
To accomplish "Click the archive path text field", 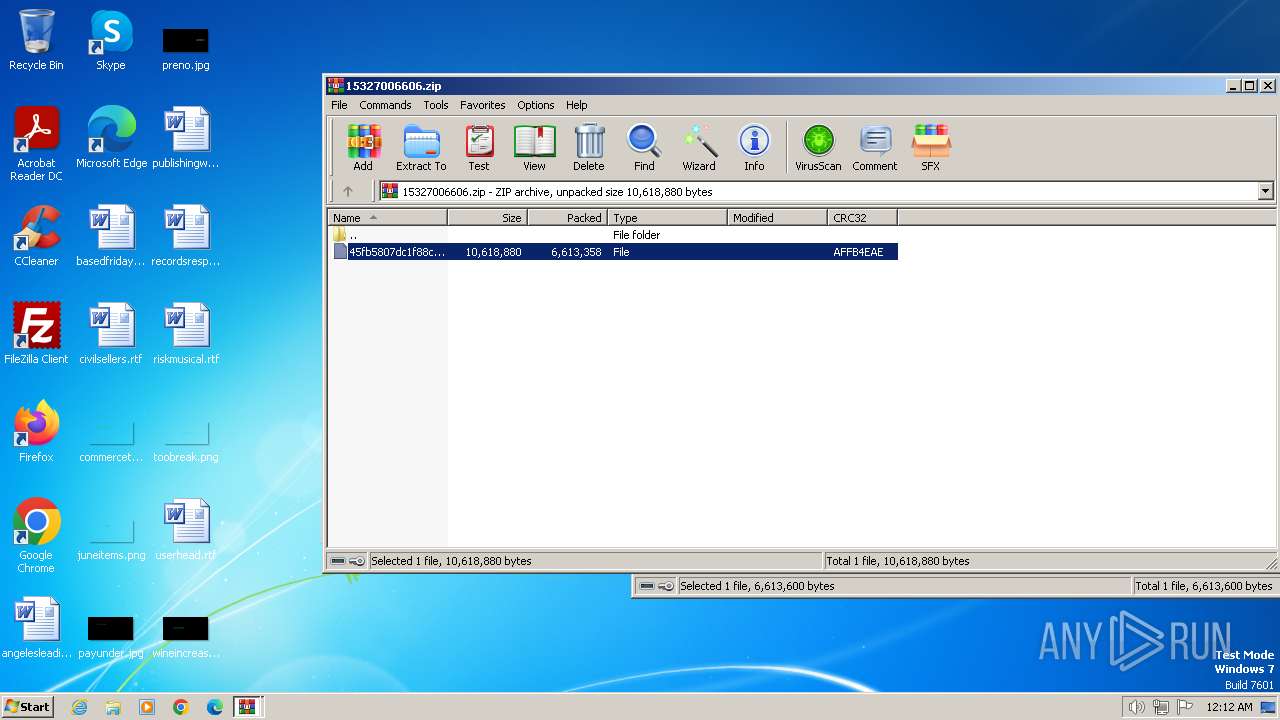I will point(817,191).
